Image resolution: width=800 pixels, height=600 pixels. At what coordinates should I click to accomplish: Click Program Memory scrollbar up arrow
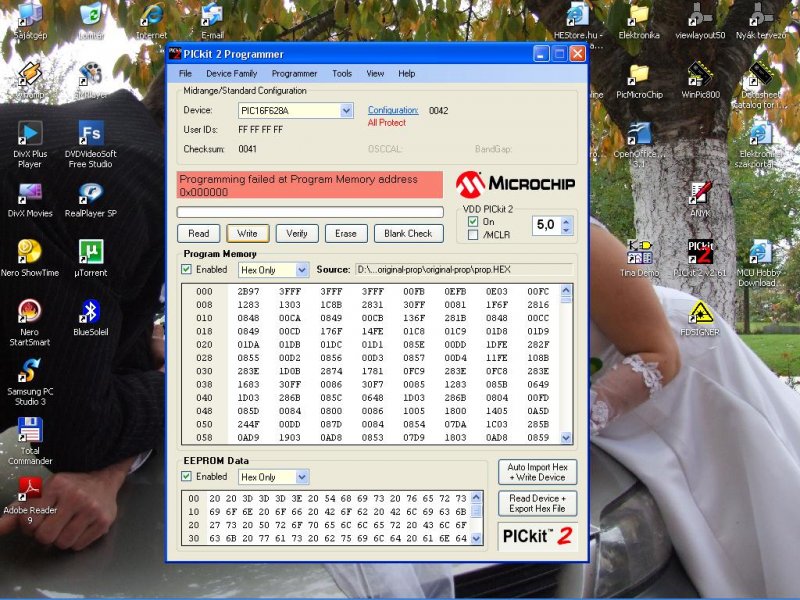(566, 291)
